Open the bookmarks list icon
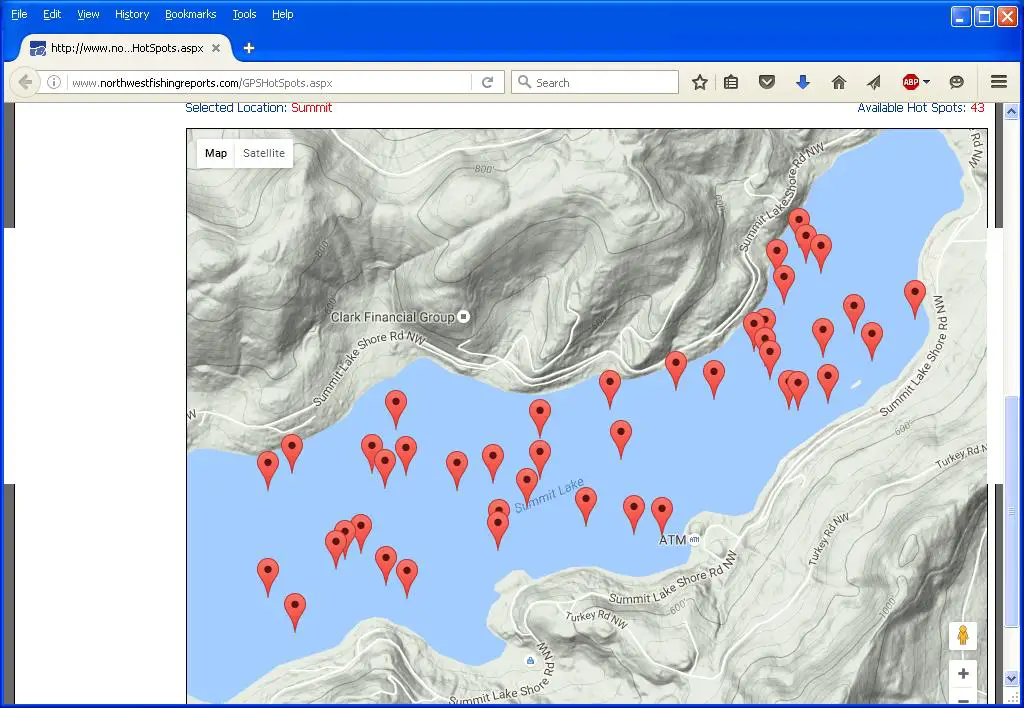Screen dimensions: 1024x708 [731, 83]
